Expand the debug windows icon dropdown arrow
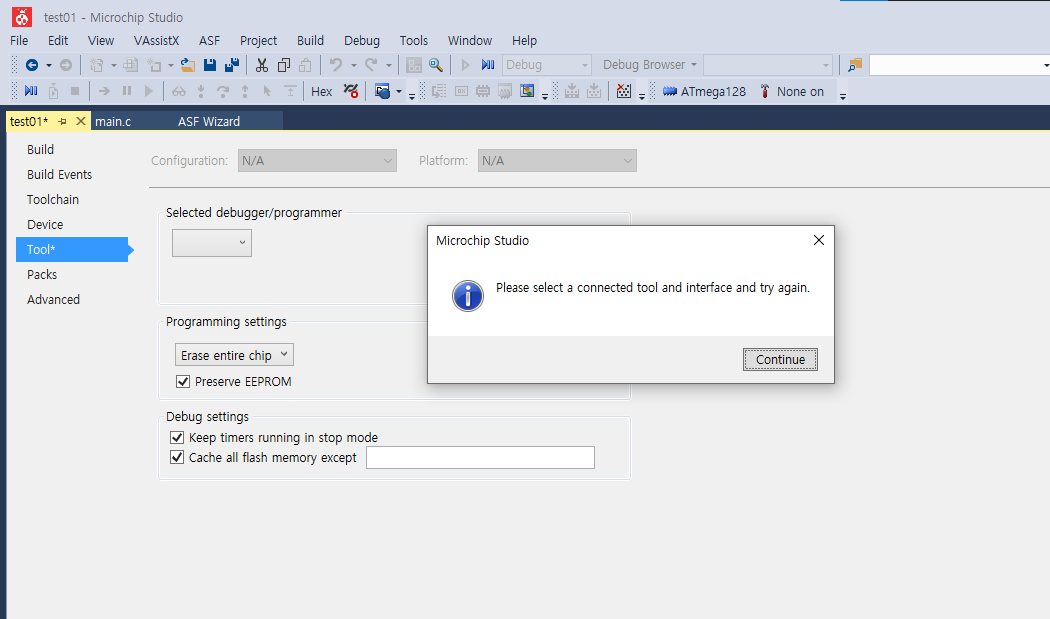This screenshot has height=619, width=1050. pyautogui.click(x=399, y=91)
